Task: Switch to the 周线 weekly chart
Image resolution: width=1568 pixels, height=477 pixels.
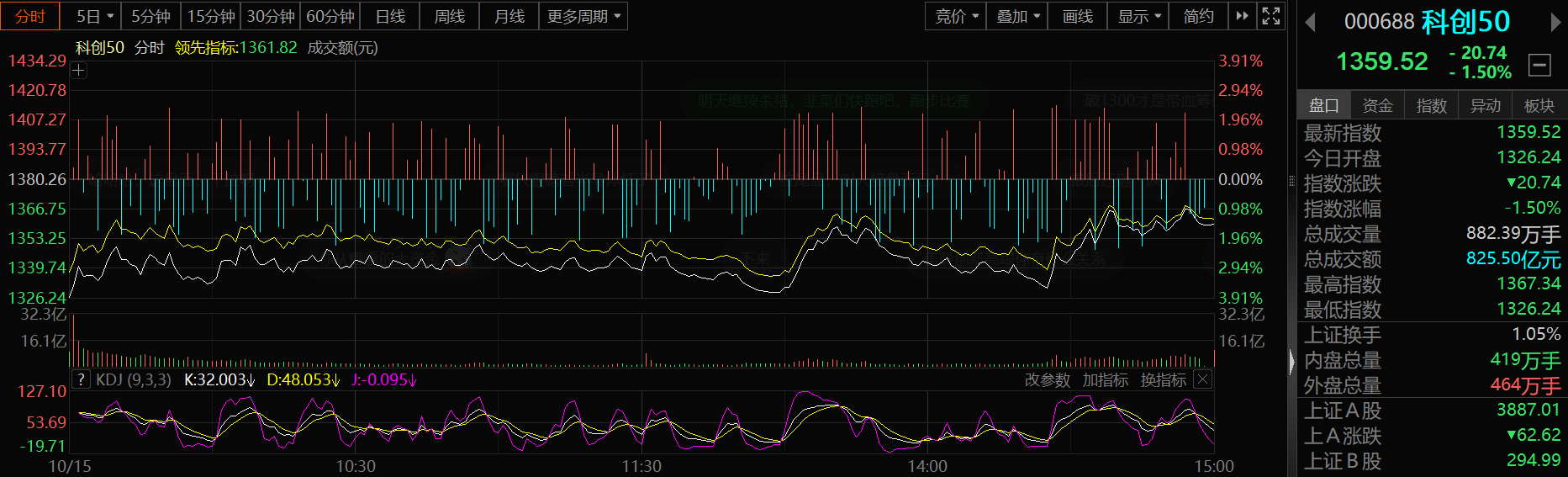Action: point(450,16)
